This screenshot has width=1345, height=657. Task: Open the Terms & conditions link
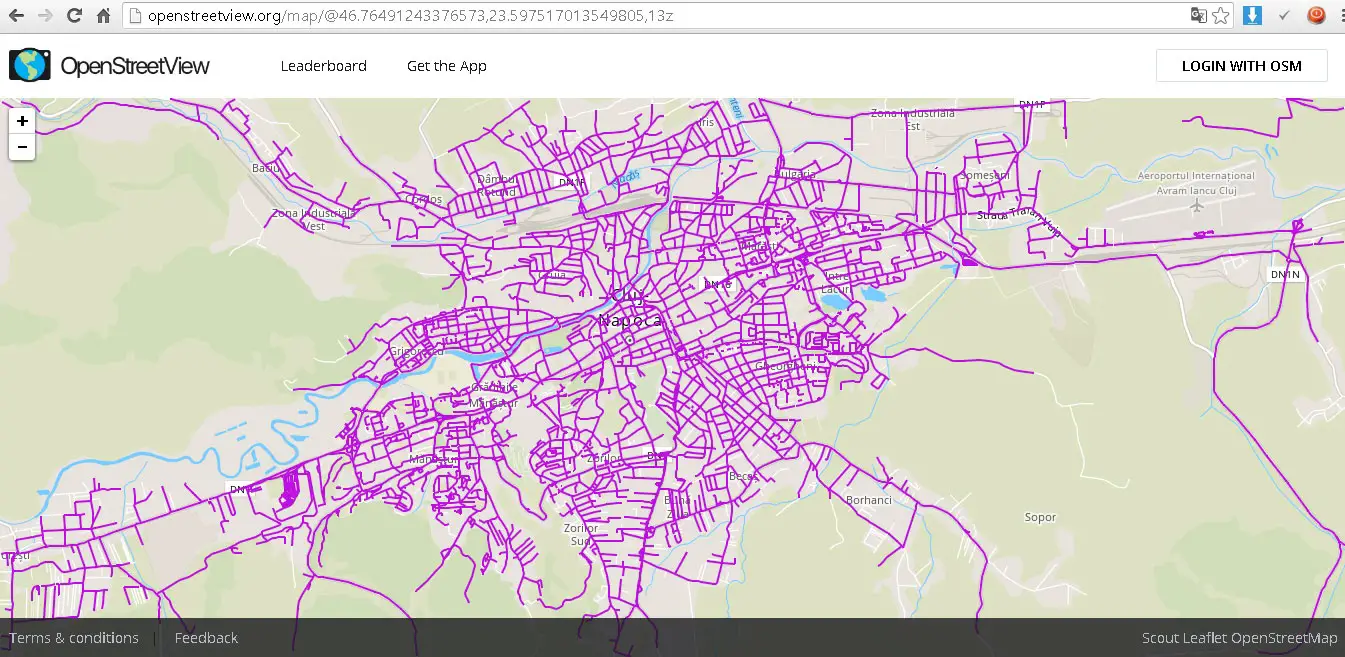coord(74,638)
